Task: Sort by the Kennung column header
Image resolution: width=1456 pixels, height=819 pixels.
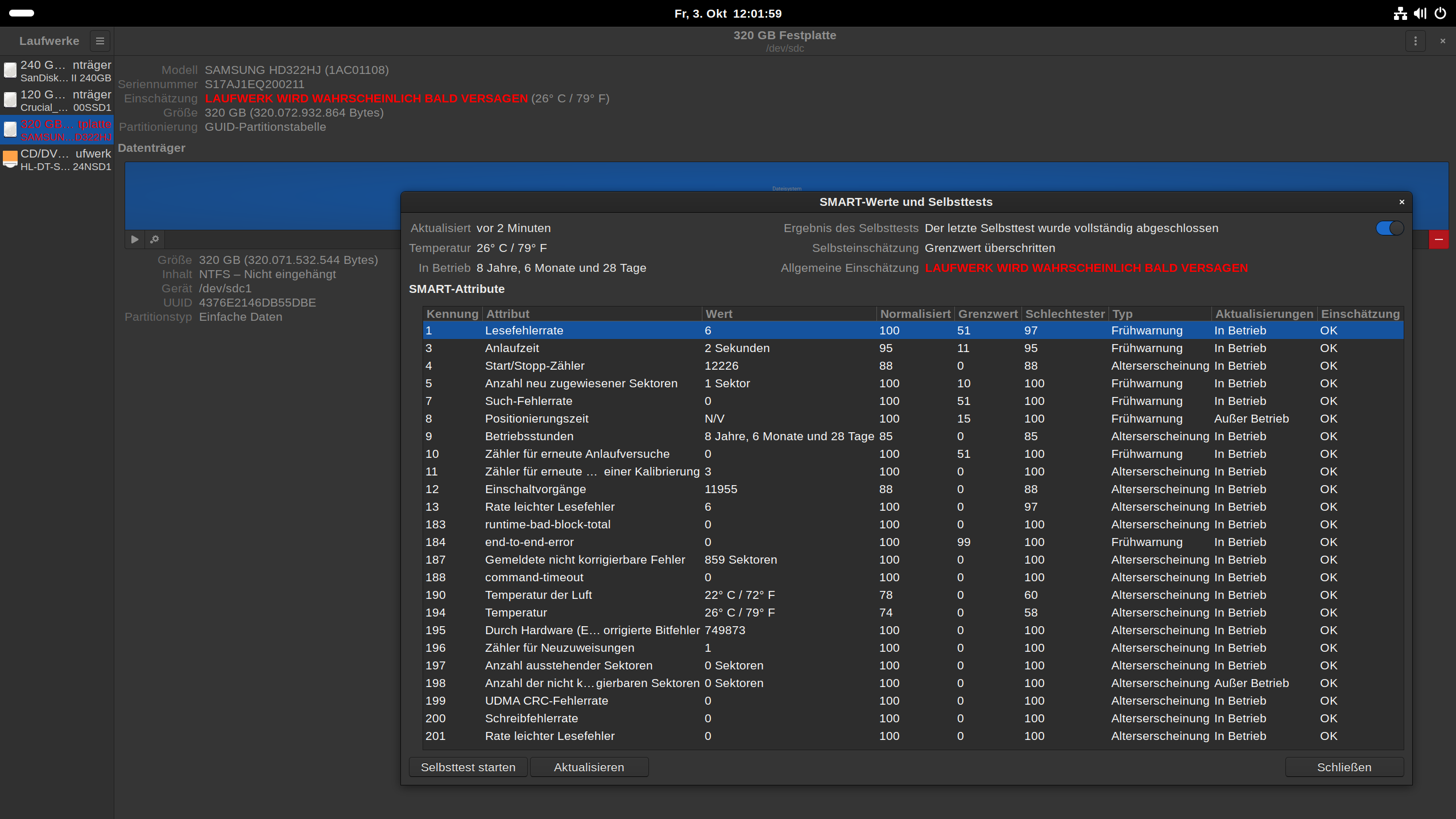Action: point(452,314)
